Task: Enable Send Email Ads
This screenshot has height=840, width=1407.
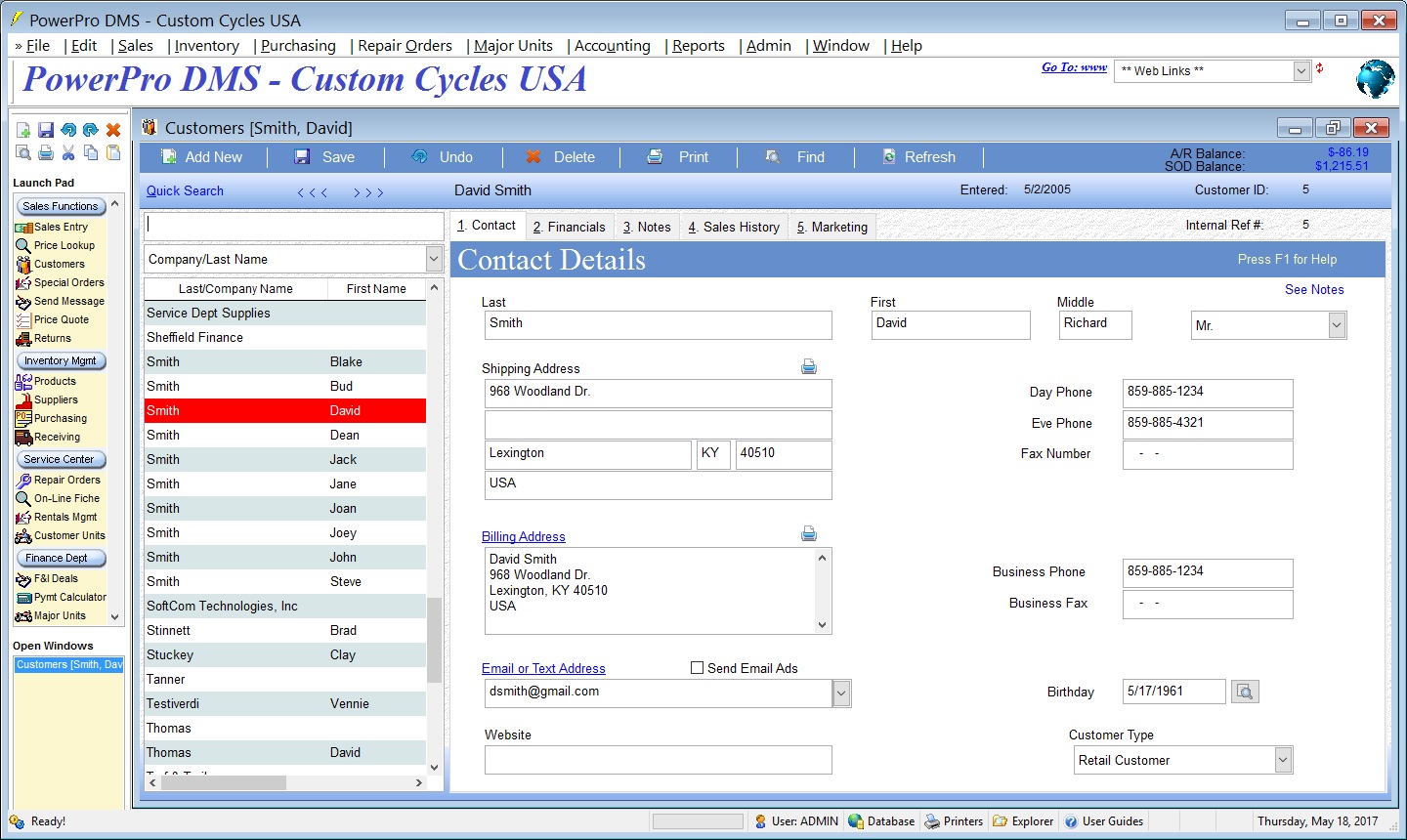Action: [697, 668]
